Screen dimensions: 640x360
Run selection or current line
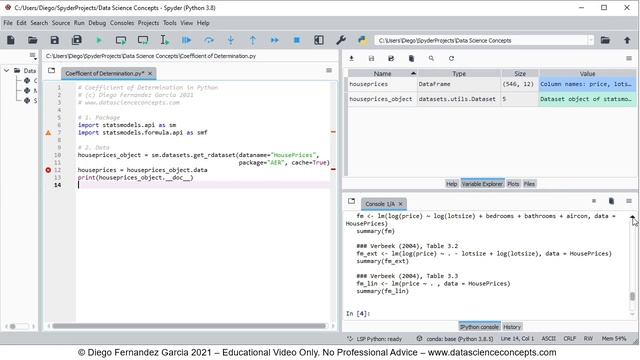164,40
